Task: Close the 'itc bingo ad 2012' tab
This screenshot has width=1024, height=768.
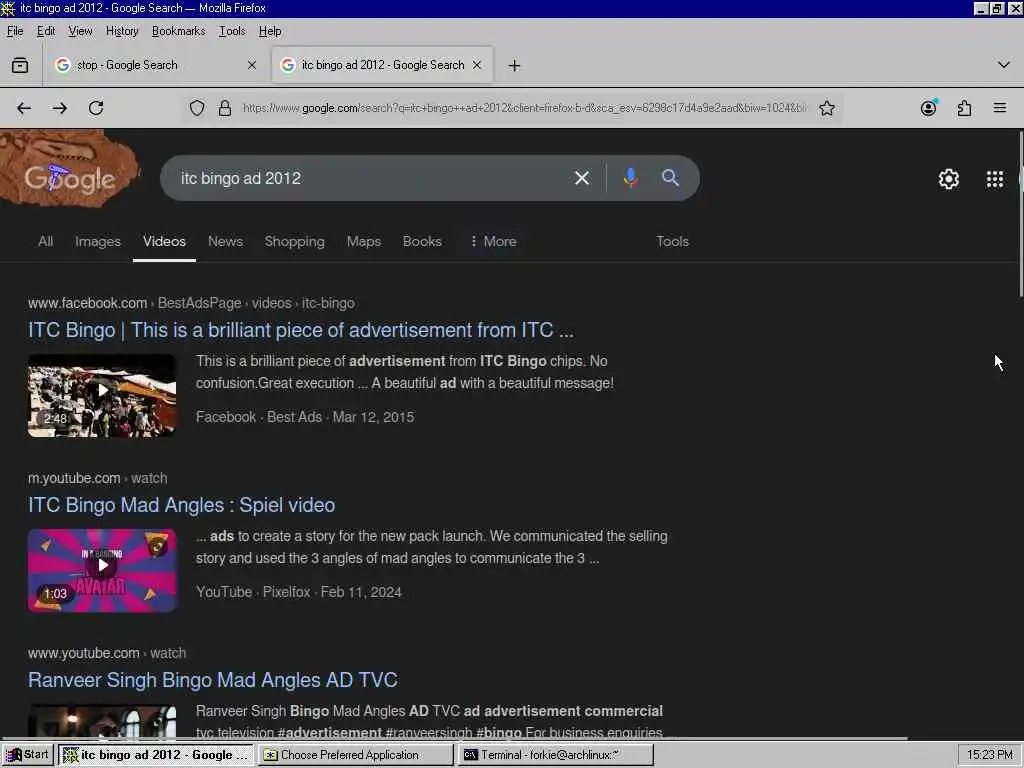Action: (477, 65)
